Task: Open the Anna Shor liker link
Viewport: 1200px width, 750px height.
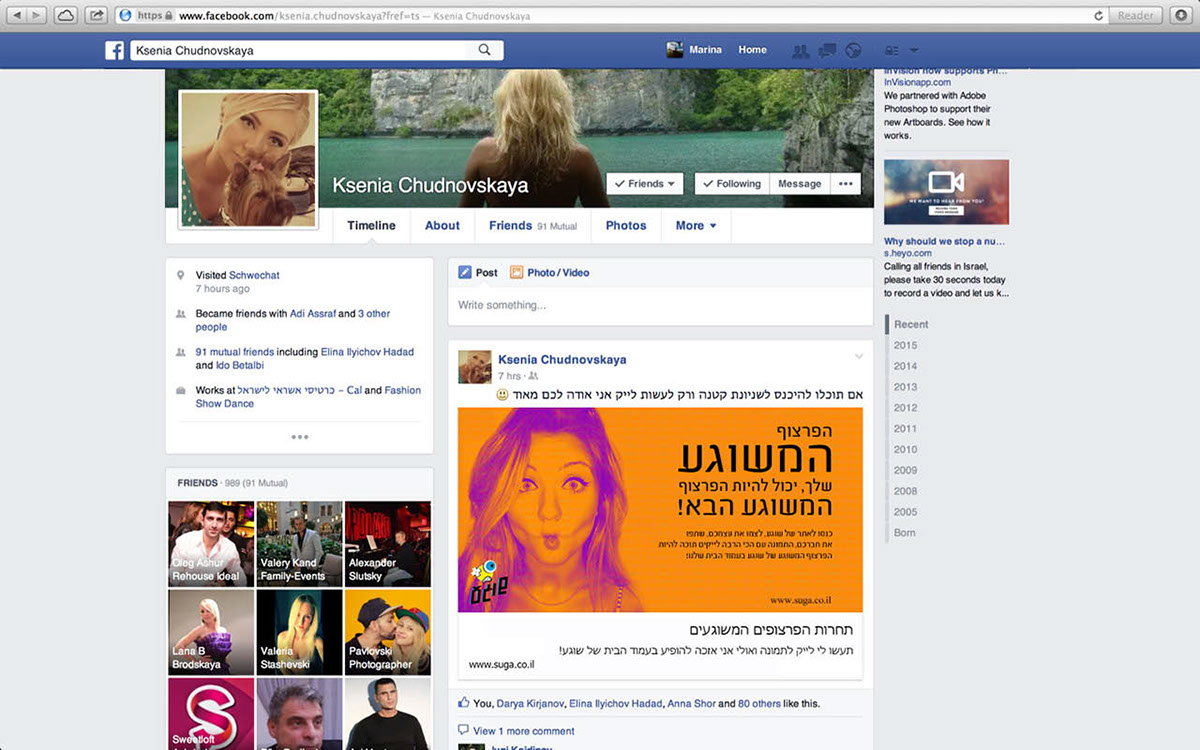Action: [x=691, y=704]
